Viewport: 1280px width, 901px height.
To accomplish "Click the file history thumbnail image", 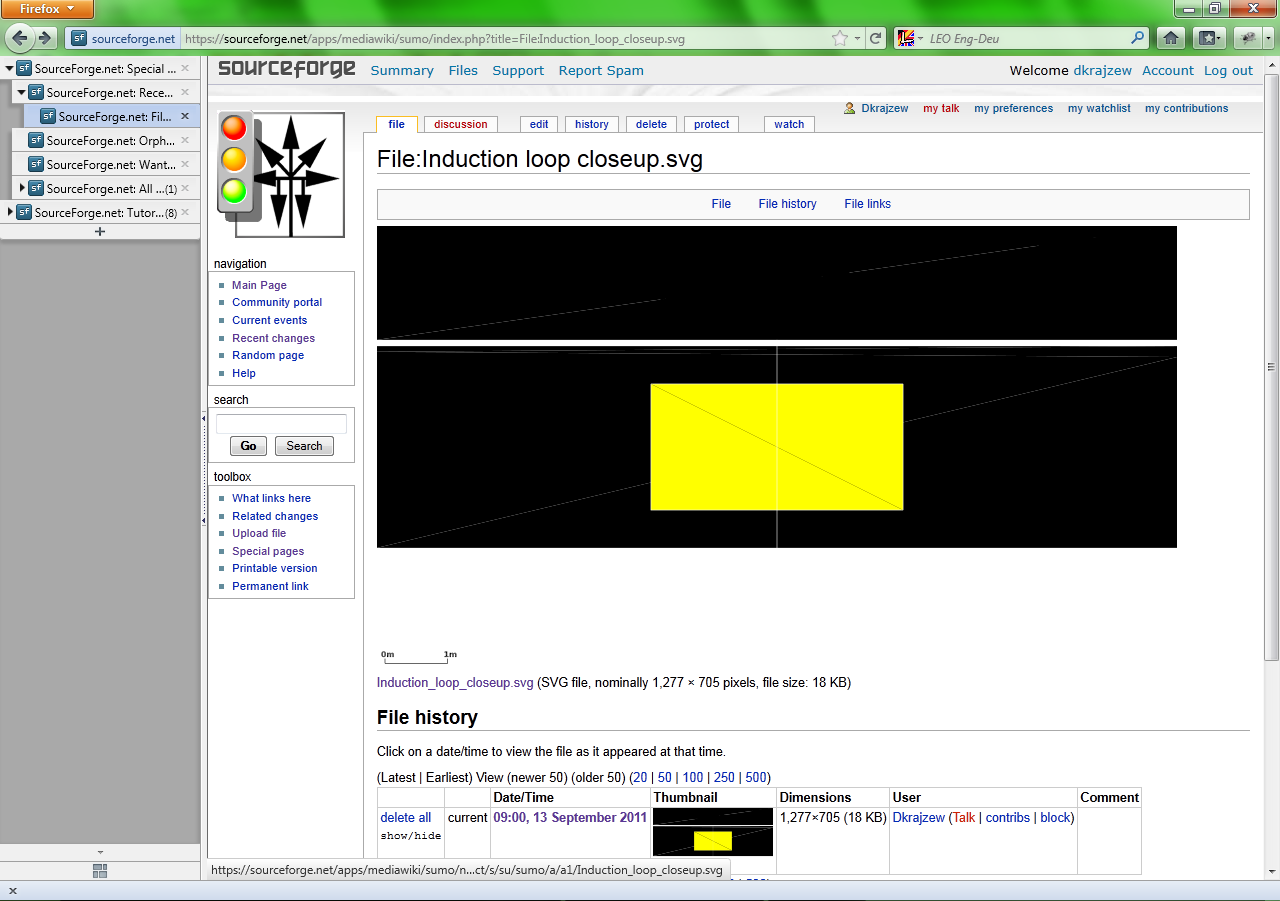I will [713, 832].
